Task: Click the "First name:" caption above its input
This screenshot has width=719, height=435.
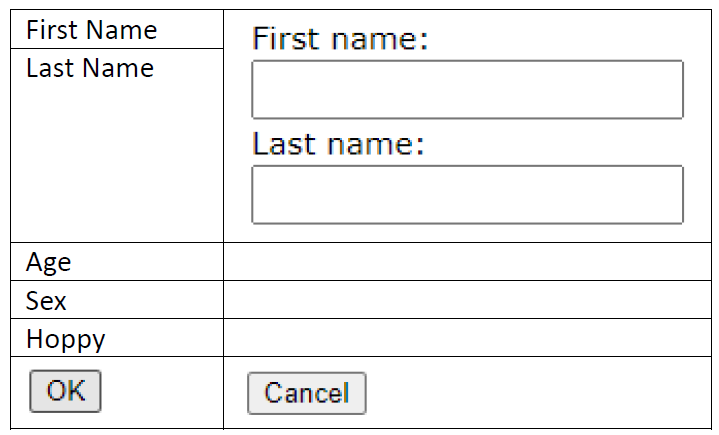Action: click(340, 40)
